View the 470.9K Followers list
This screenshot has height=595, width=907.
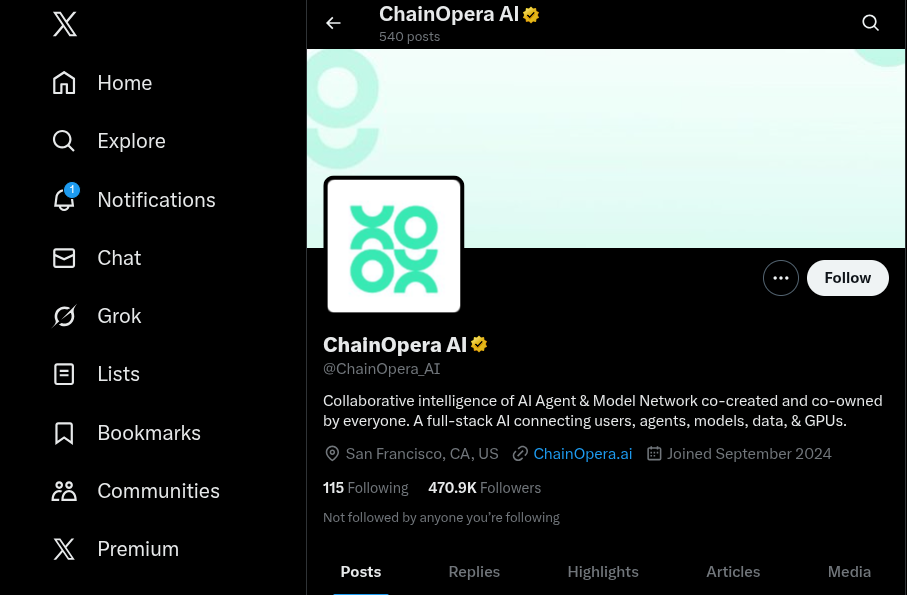[x=485, y=488]
